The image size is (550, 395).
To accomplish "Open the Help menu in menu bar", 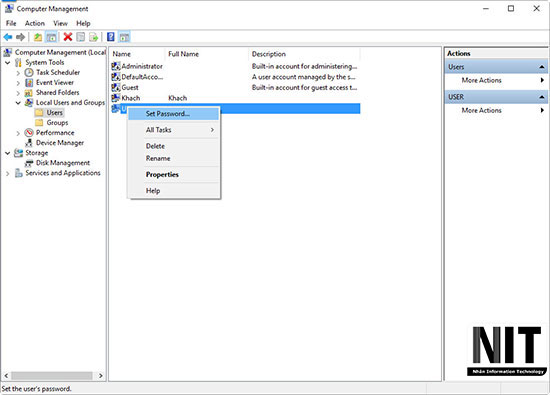I will click(83, 24).
